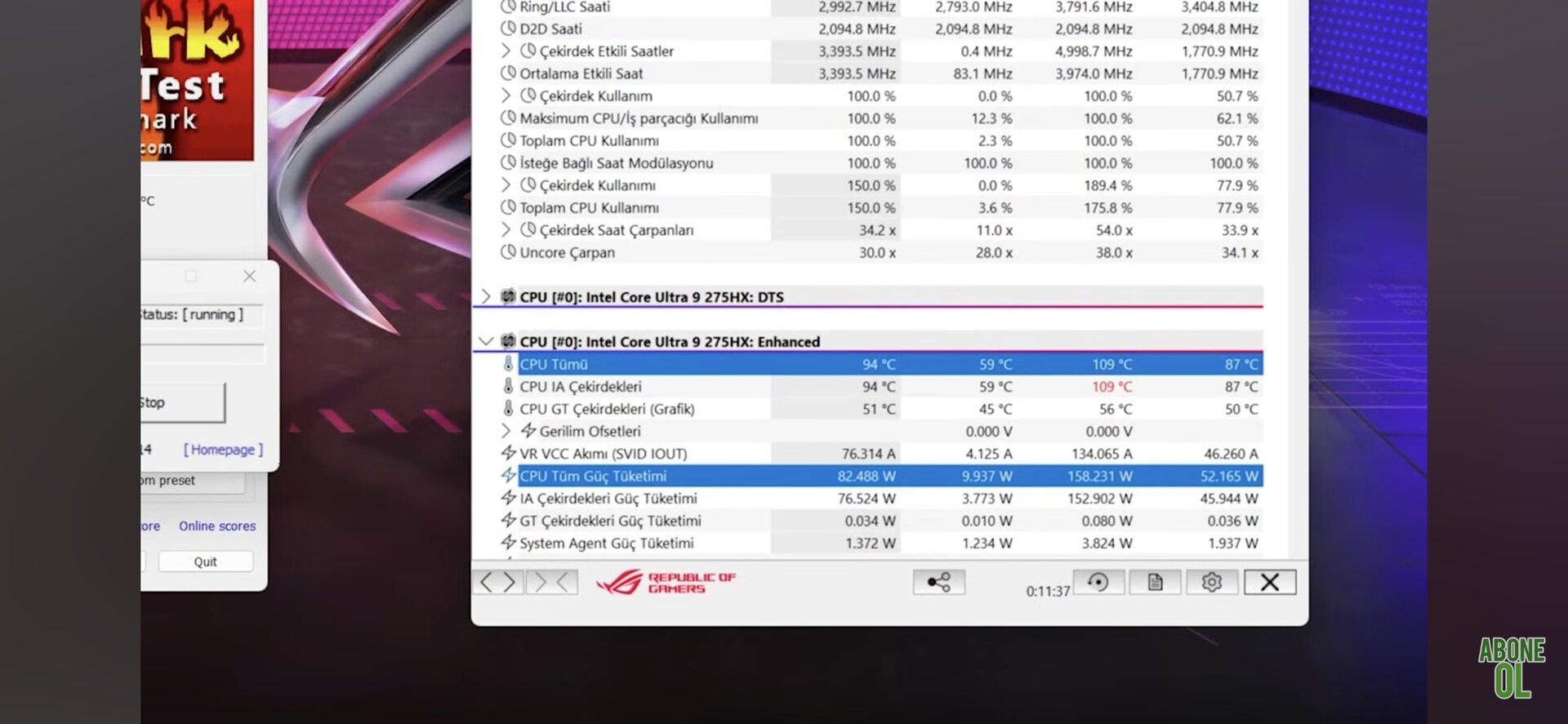Click the thermometer icon beside CPU GT Çekirdekleri

coord(508,408)
